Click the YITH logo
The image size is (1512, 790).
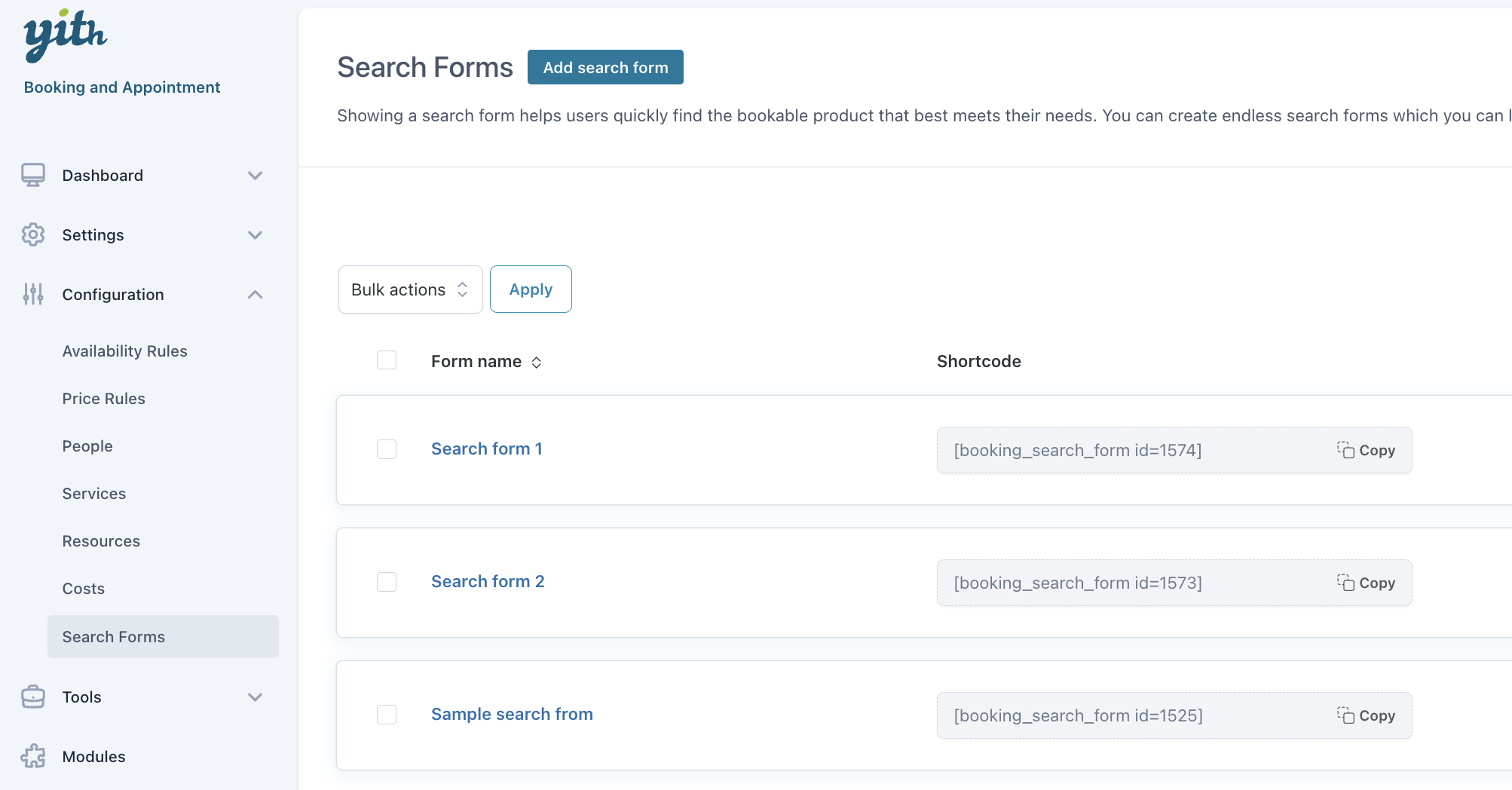coord(65,35)
